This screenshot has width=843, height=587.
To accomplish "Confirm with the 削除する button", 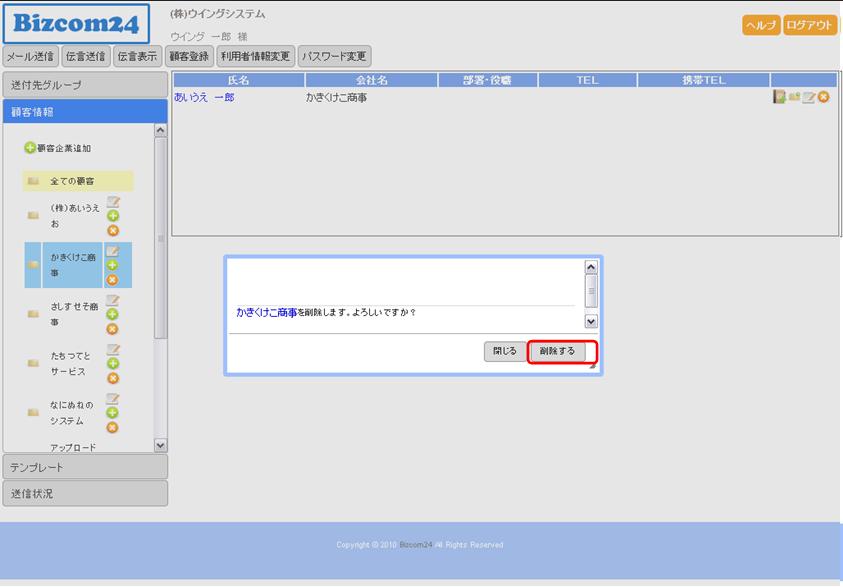I will [558, 351].
